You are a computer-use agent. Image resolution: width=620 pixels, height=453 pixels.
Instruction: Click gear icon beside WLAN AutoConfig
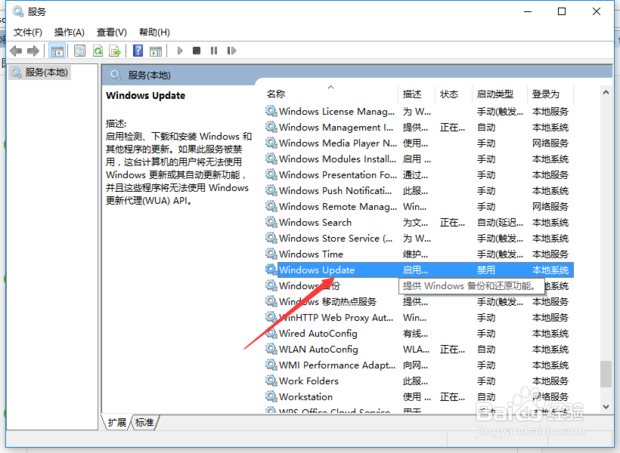tap(271, 349)
